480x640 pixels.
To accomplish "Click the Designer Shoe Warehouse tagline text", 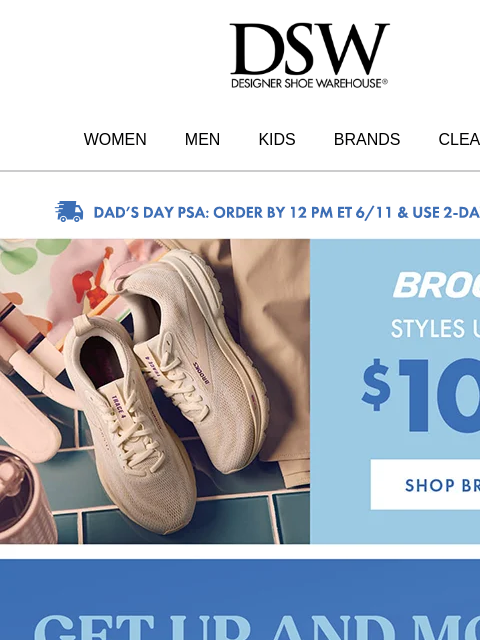I will [x=309, y=83].
